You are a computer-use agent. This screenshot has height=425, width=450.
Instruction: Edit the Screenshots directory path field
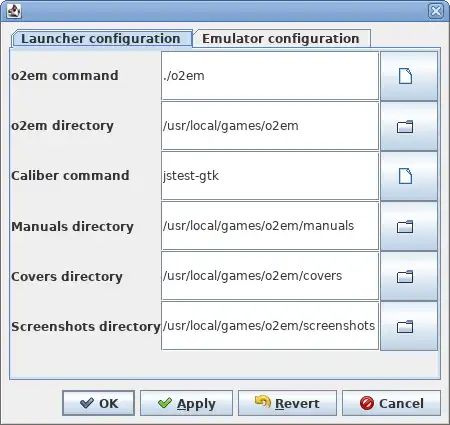pyautogui.click(x=270, y=326)
